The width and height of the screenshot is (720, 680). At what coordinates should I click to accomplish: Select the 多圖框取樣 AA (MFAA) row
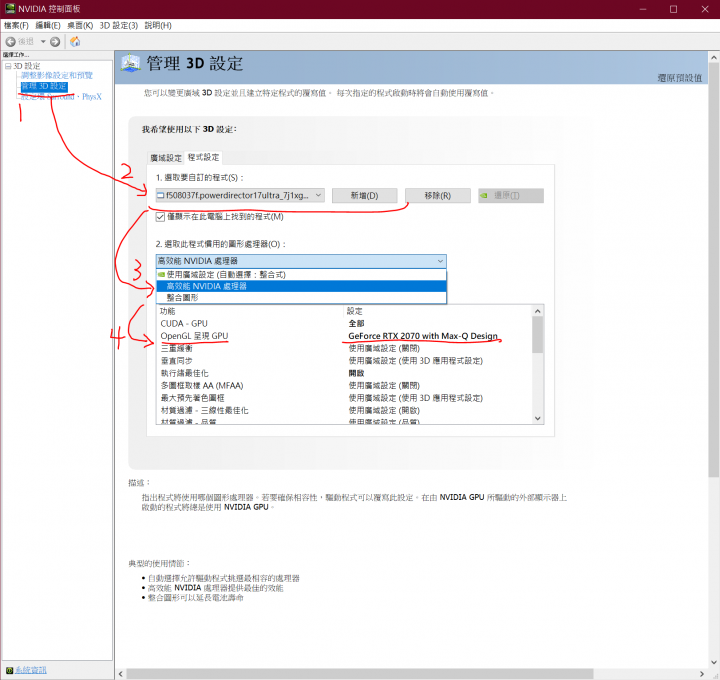click(x=344, y=386)
